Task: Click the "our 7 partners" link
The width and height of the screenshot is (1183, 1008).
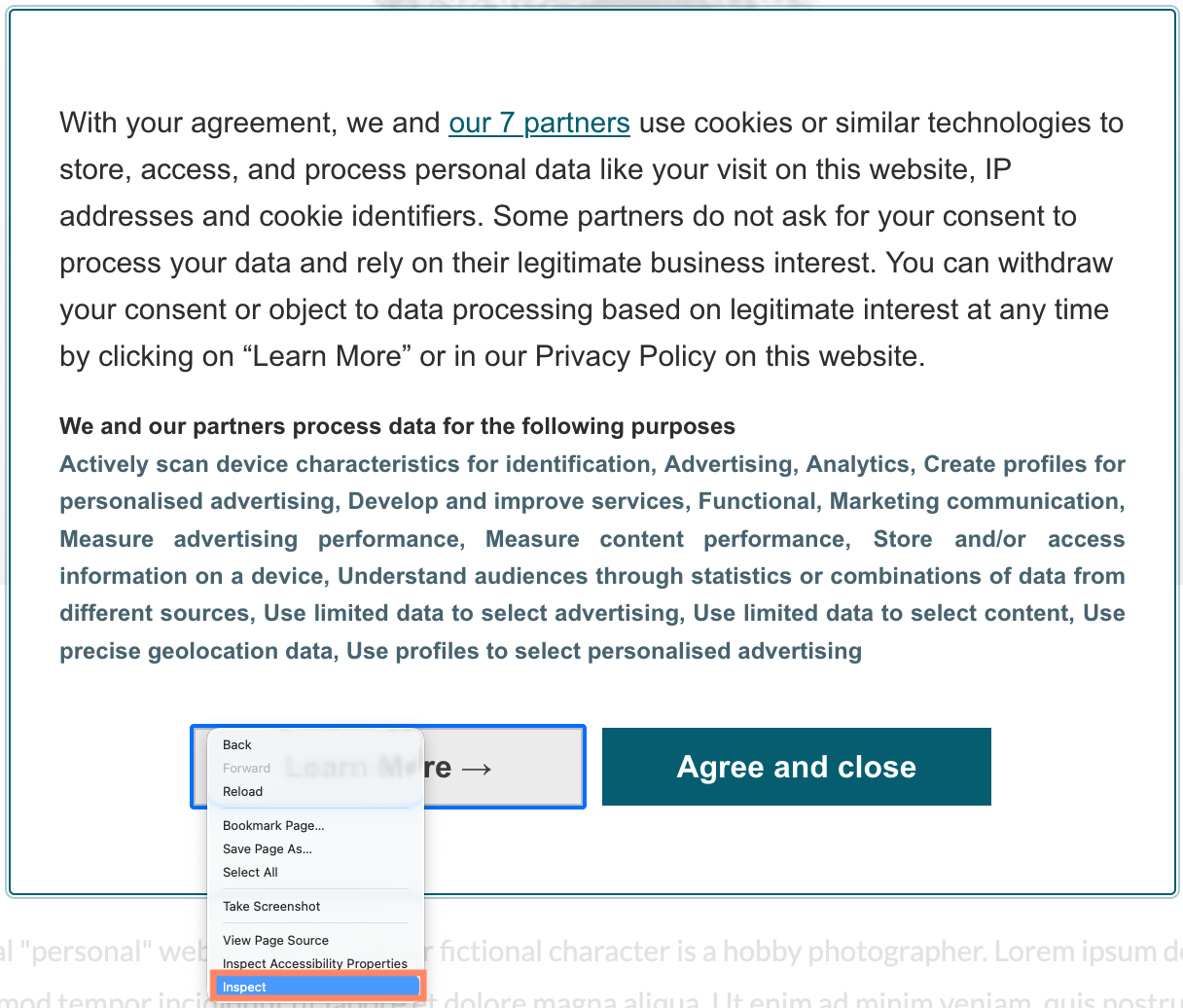Action: (x=539, y=124)
